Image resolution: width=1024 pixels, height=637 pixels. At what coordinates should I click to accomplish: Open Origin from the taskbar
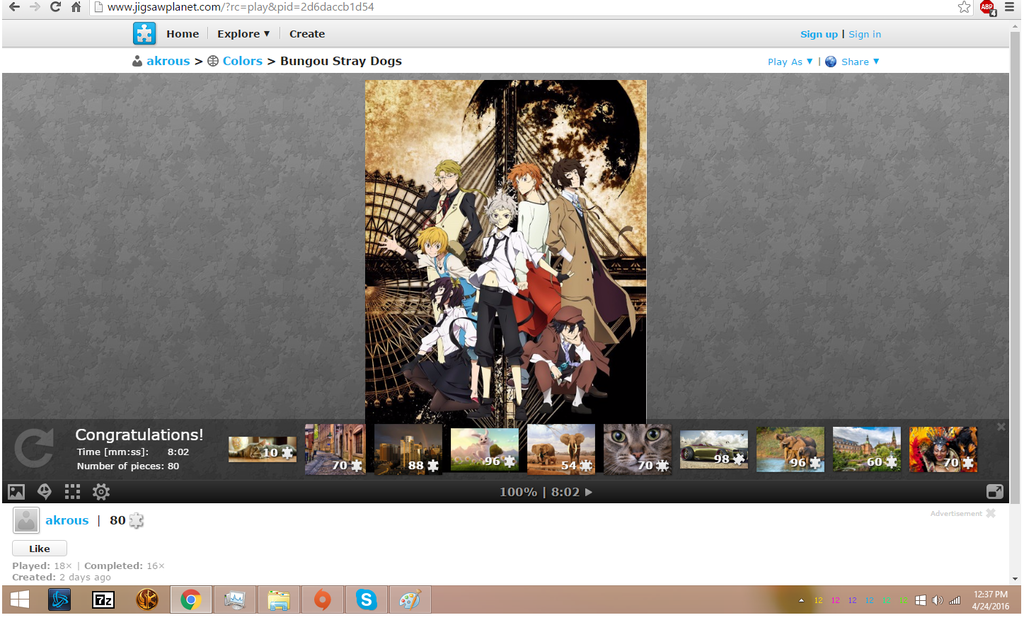click(322, 600)
